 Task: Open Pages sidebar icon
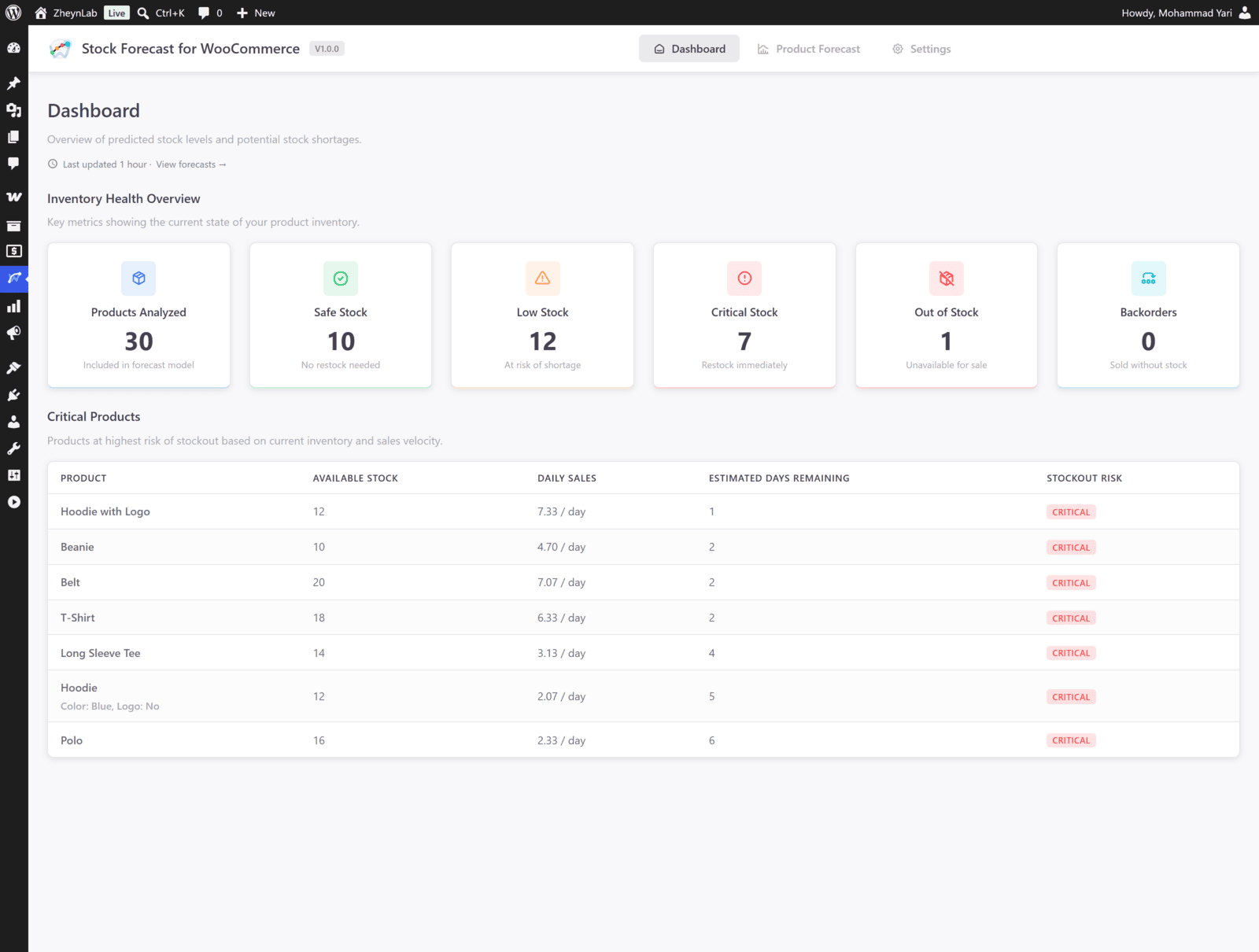click(13, 137)
